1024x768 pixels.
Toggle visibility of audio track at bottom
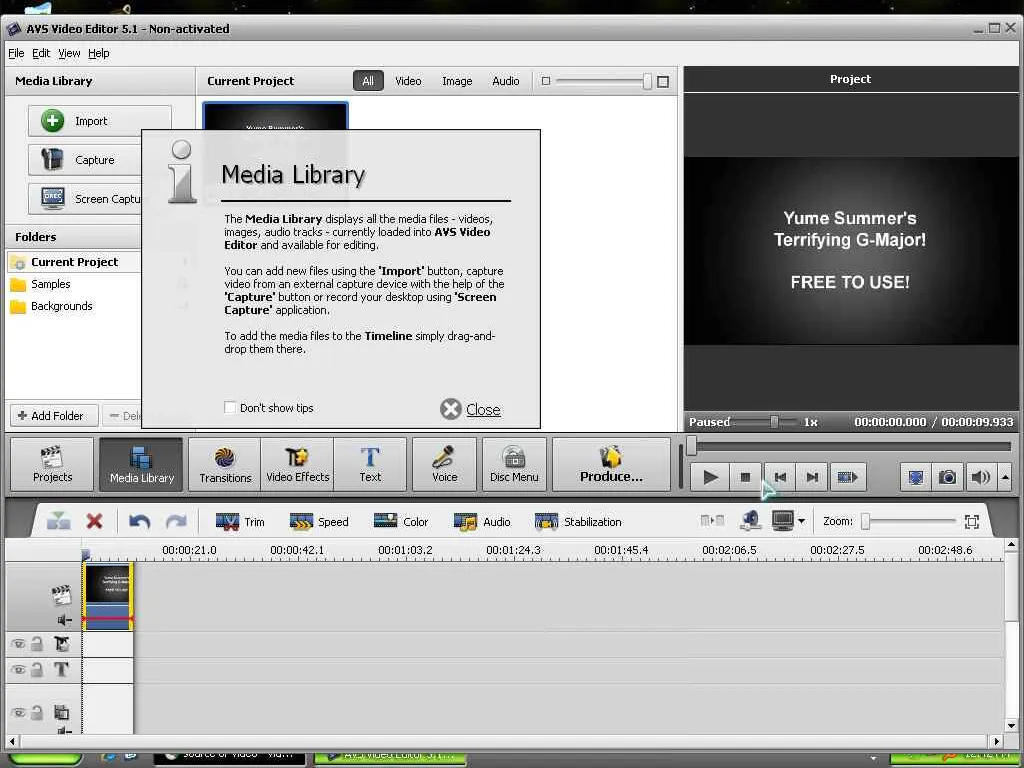coord(18,712)
